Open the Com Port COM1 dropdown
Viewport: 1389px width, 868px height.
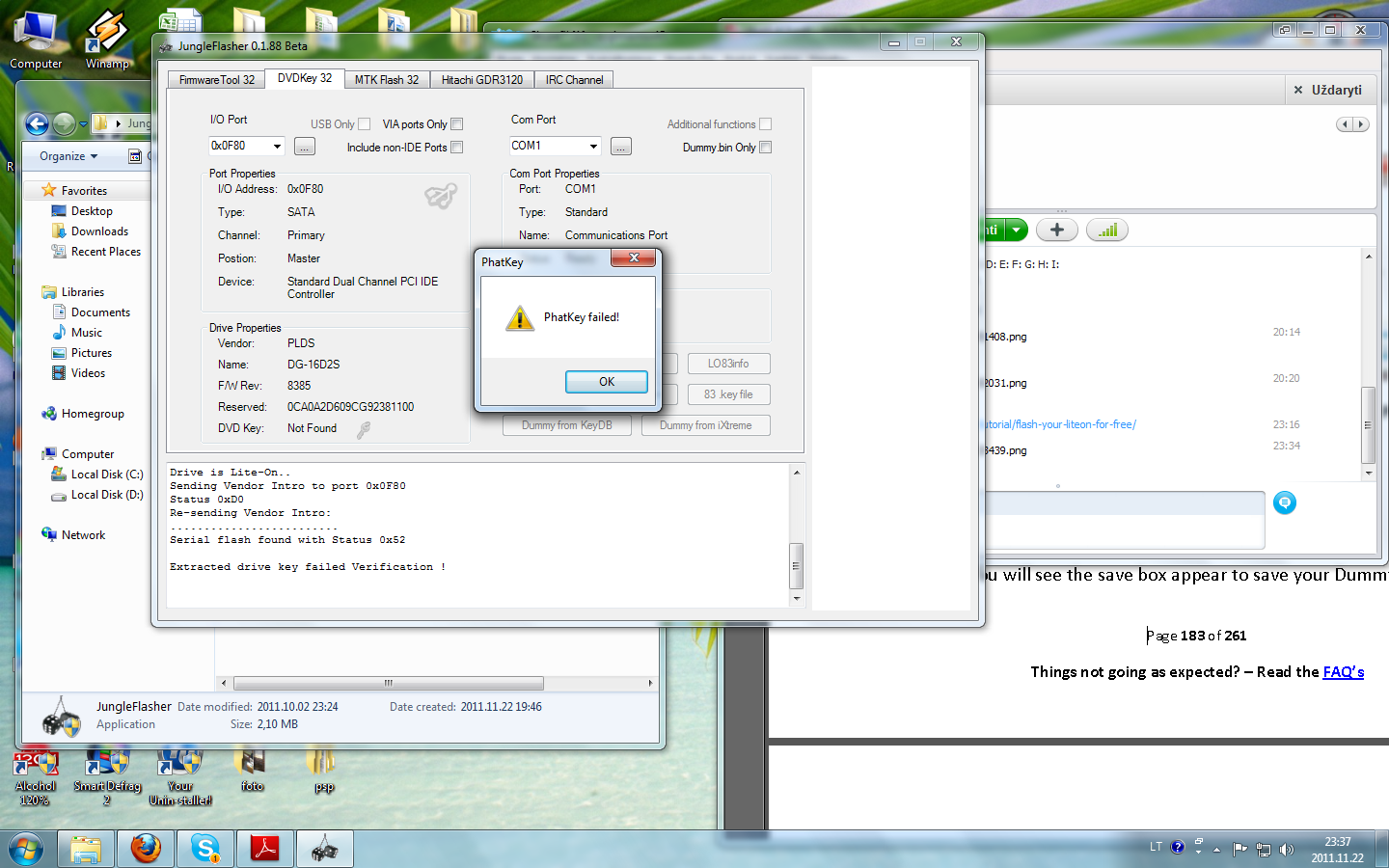(x=593, y=146)
